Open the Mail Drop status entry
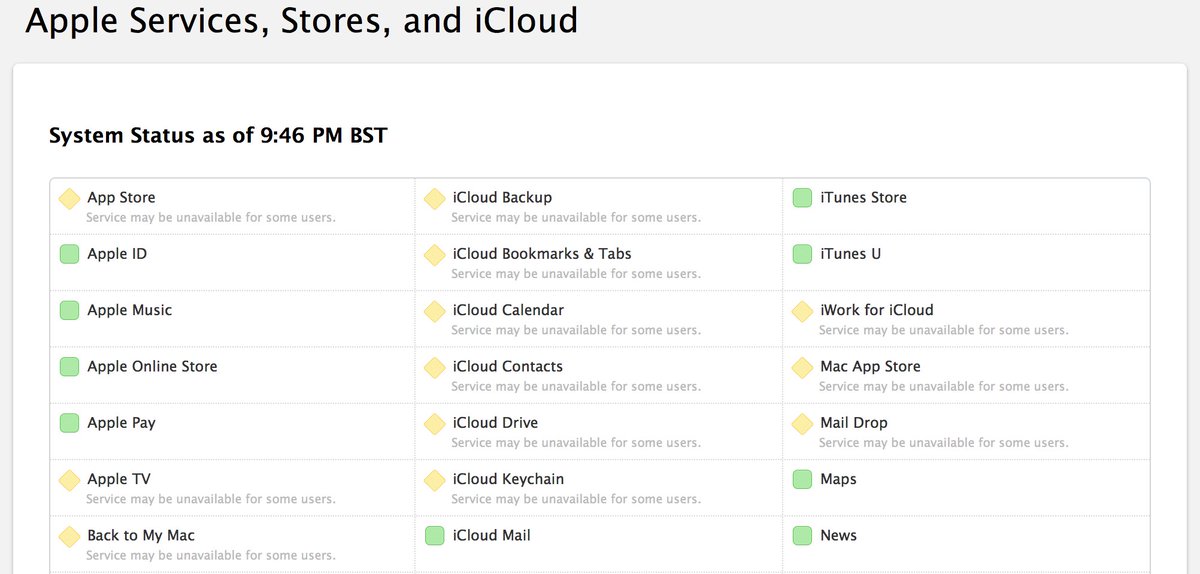 click(x=966, y=432)
